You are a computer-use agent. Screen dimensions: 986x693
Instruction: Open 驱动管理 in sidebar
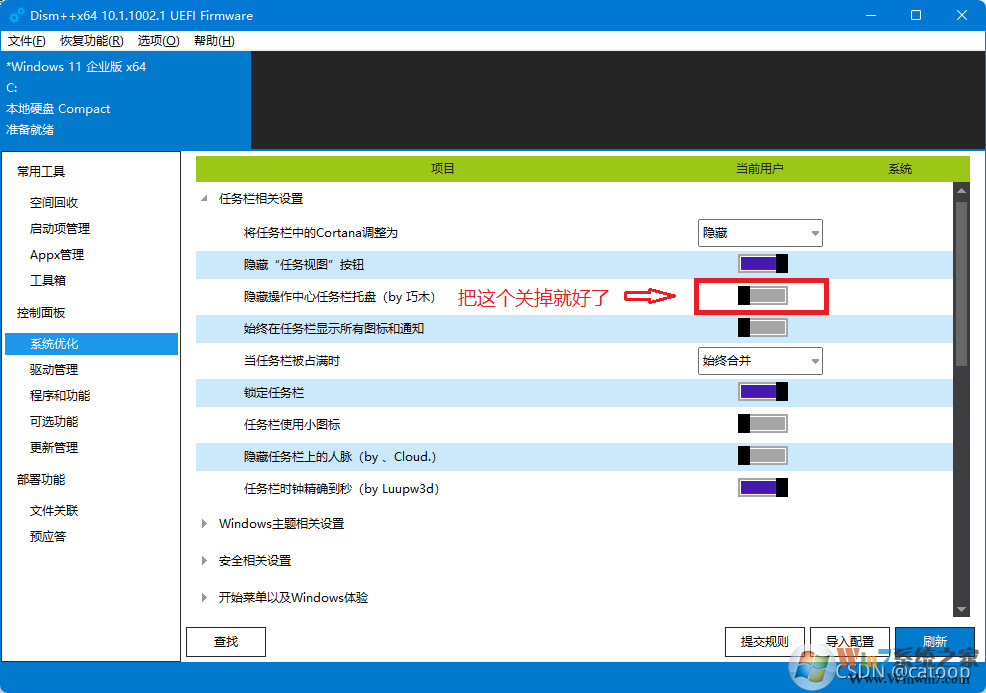(x=54, y=370)
